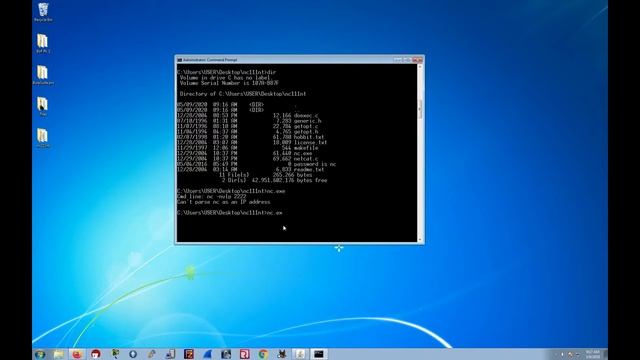Click the 'getopt.c' file name in listing

[306, 126]
